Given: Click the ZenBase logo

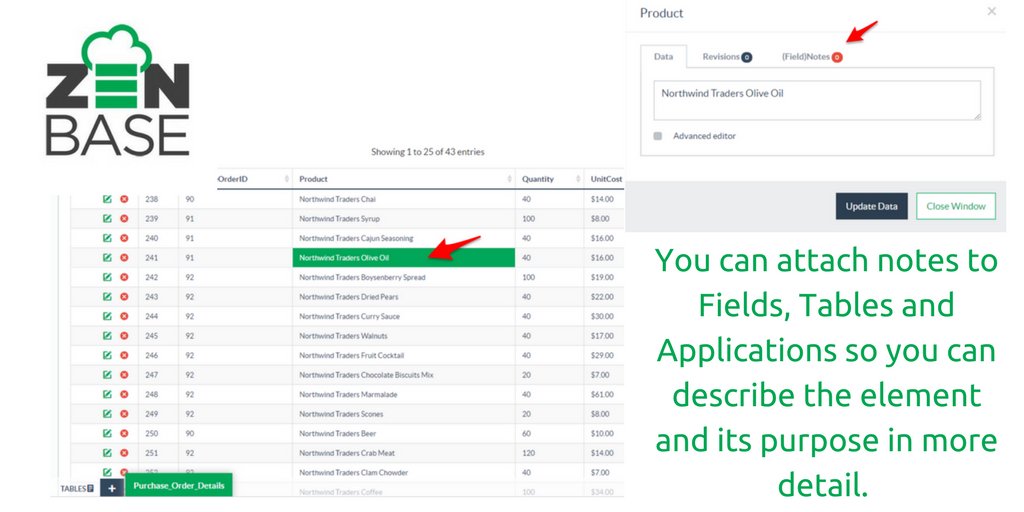Looking at the screenshot, I should point(118,90).
